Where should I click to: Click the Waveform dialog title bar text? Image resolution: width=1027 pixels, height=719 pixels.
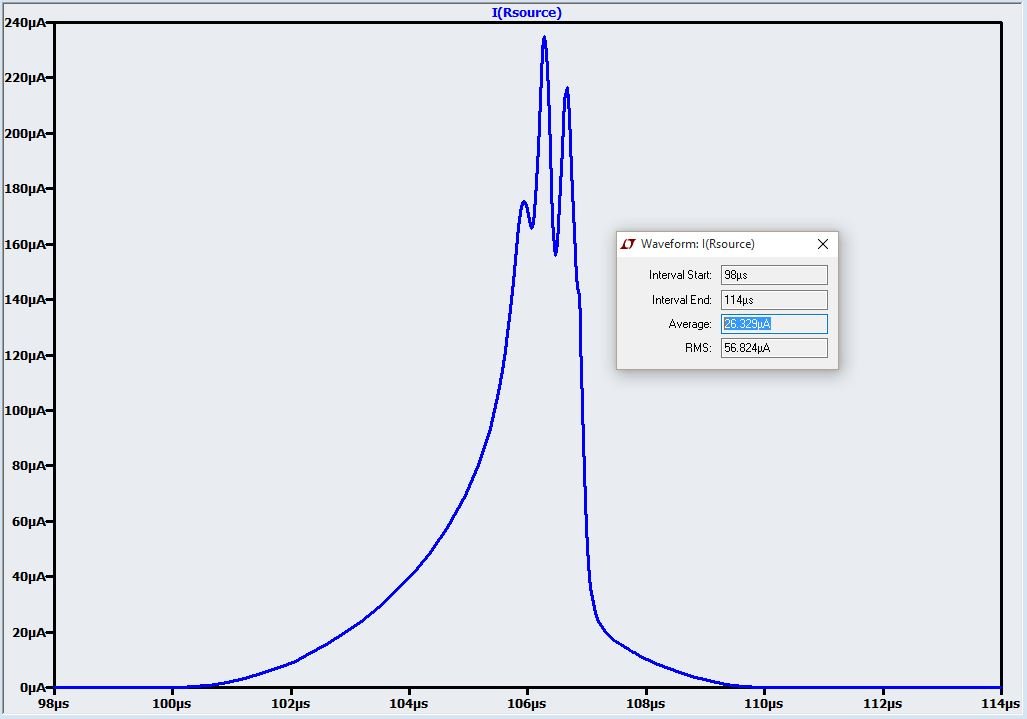(x=697, y=244)
